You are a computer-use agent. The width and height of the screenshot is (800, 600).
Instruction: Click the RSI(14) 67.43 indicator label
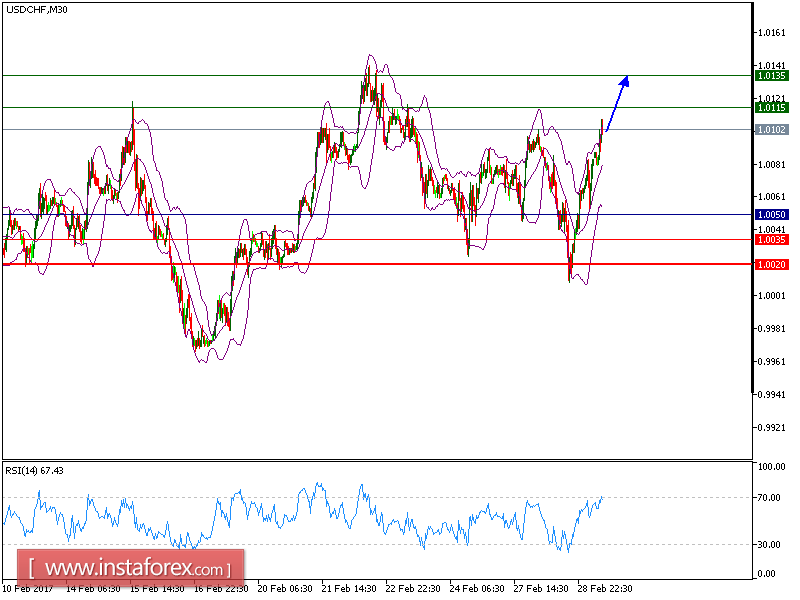tap(35, 468)
